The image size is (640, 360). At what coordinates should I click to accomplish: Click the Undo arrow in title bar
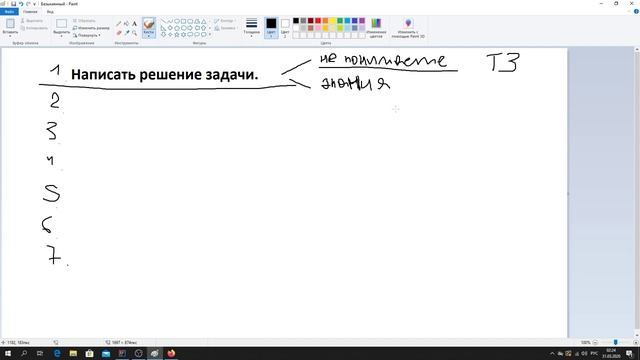[21, 4]
